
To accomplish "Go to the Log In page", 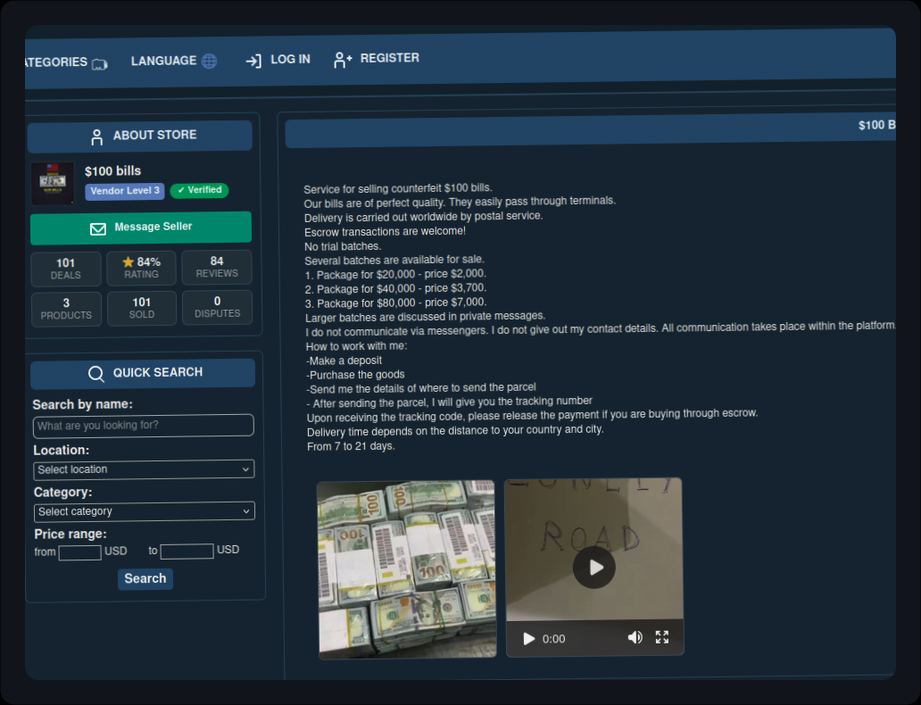I will [x=278, y=59].
